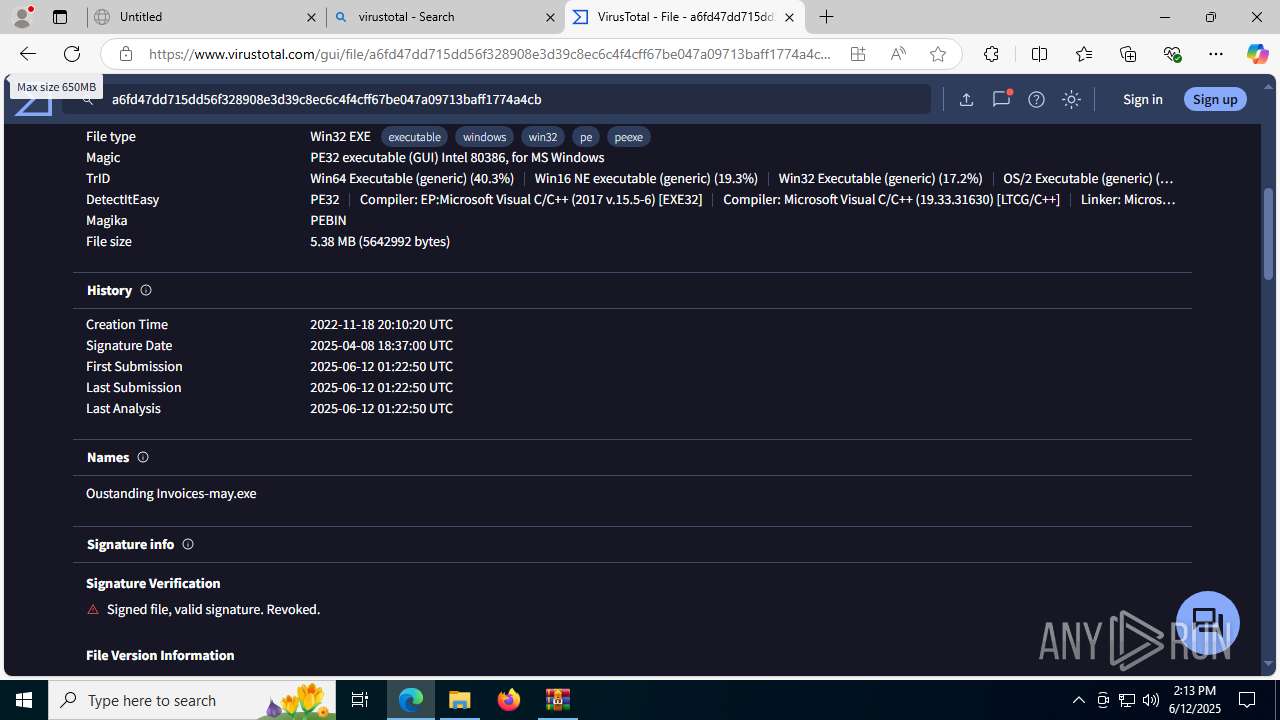Toggle the light/dark theme icon
This screenshot has height=720, width=1280.
tap(1071, 99)
